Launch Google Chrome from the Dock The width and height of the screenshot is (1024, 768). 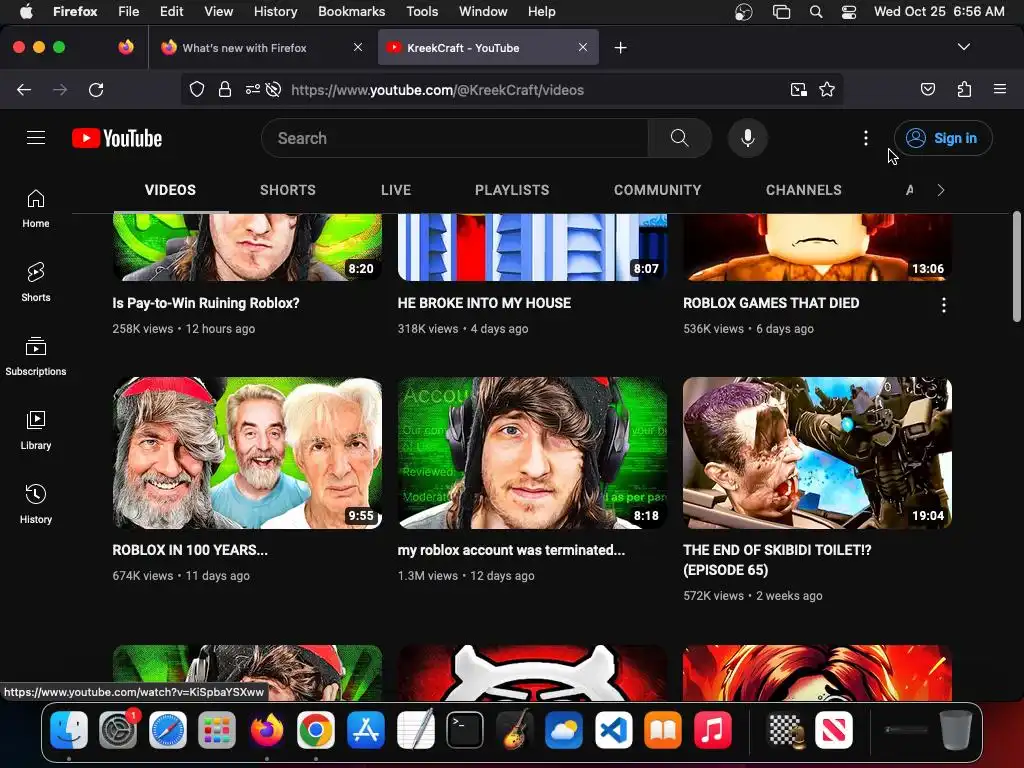pyautogui.click(x=316, y=729)
